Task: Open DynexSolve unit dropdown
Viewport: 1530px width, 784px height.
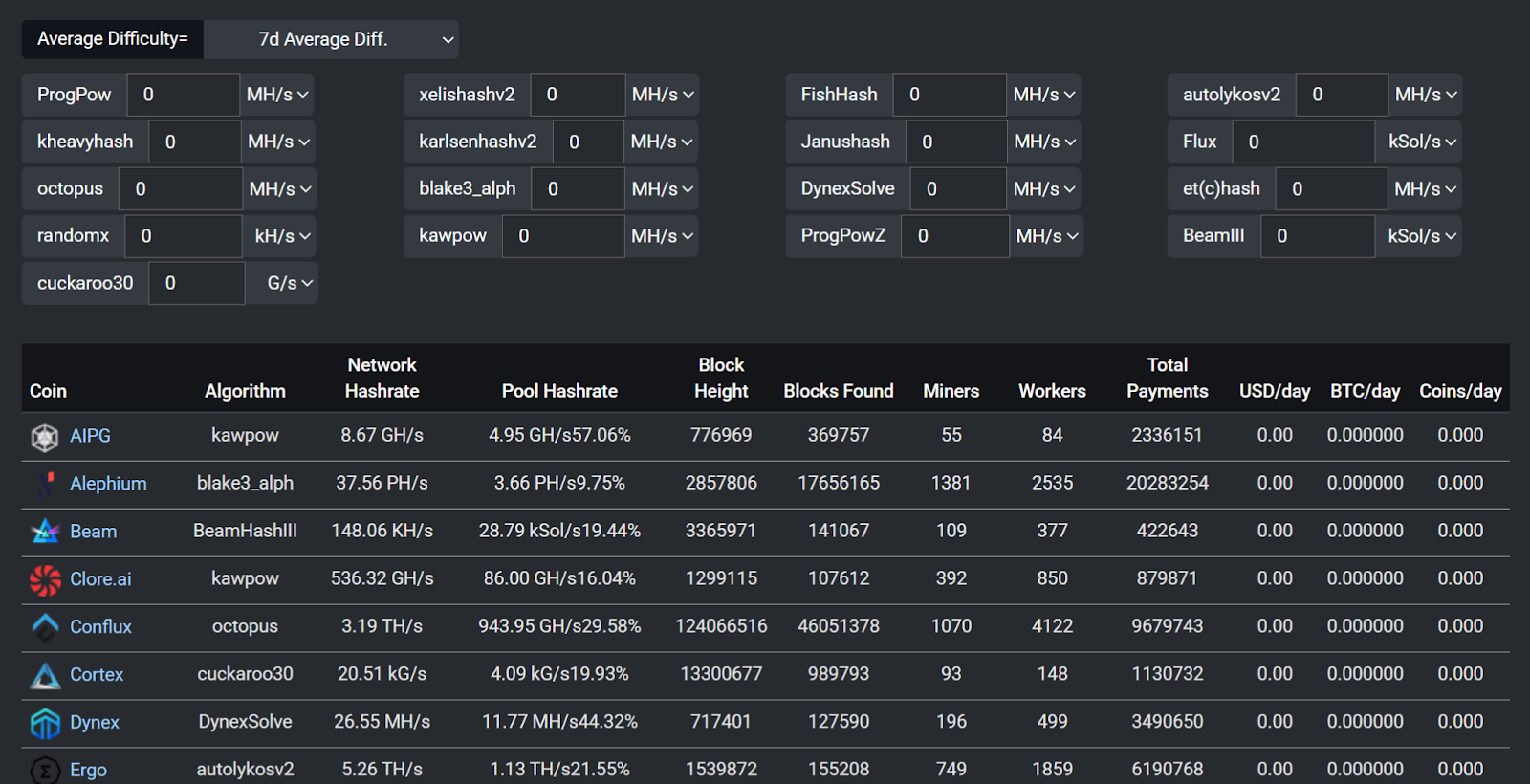Action: pos(1044,189)
